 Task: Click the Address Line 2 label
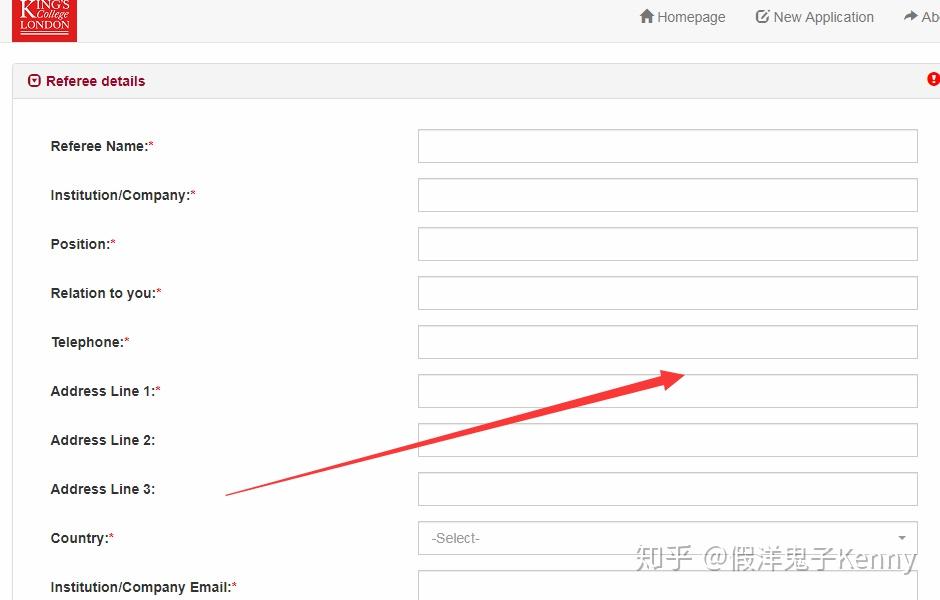(x=103, y=441)
